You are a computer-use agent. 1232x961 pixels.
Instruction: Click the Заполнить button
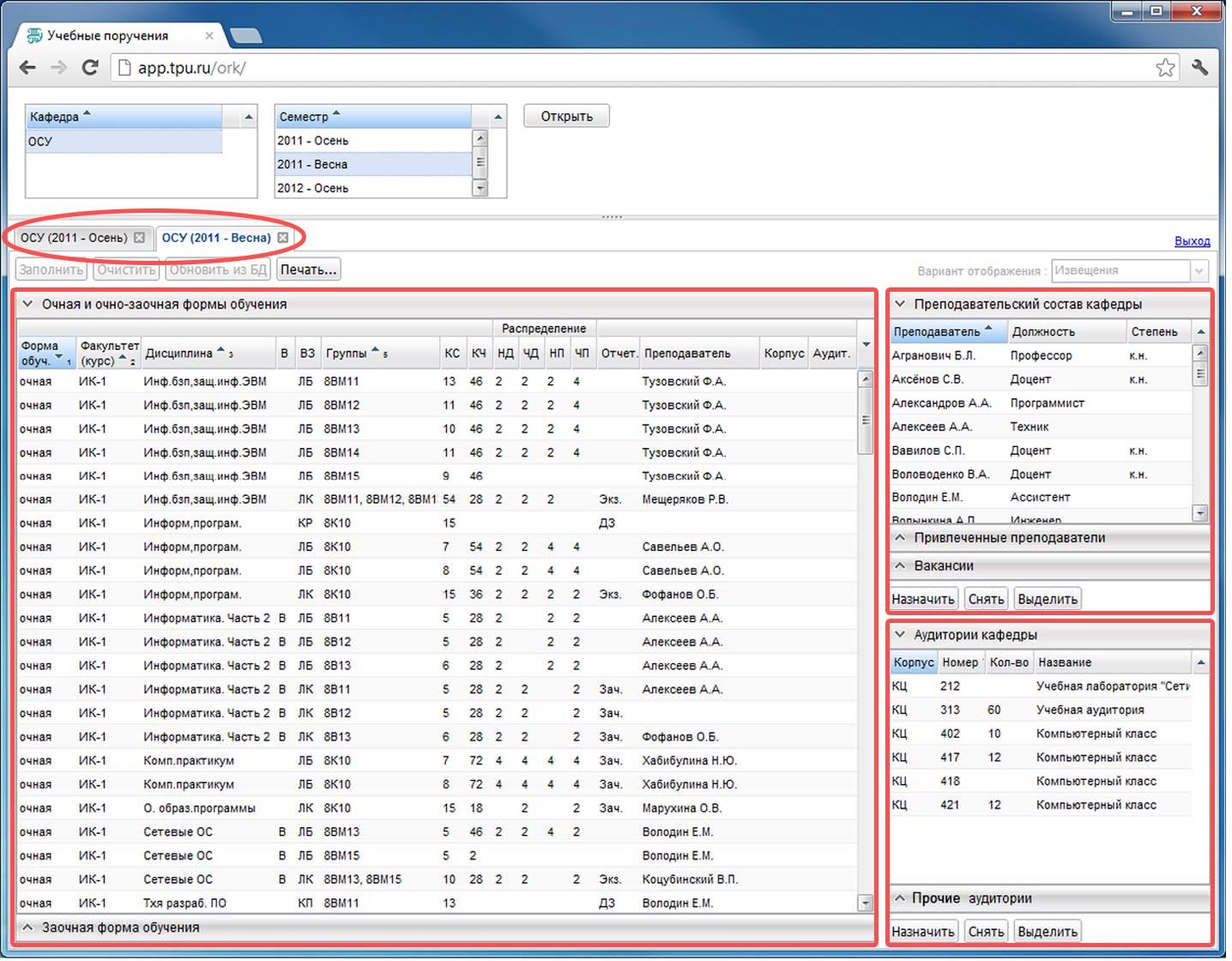[51, 269]
